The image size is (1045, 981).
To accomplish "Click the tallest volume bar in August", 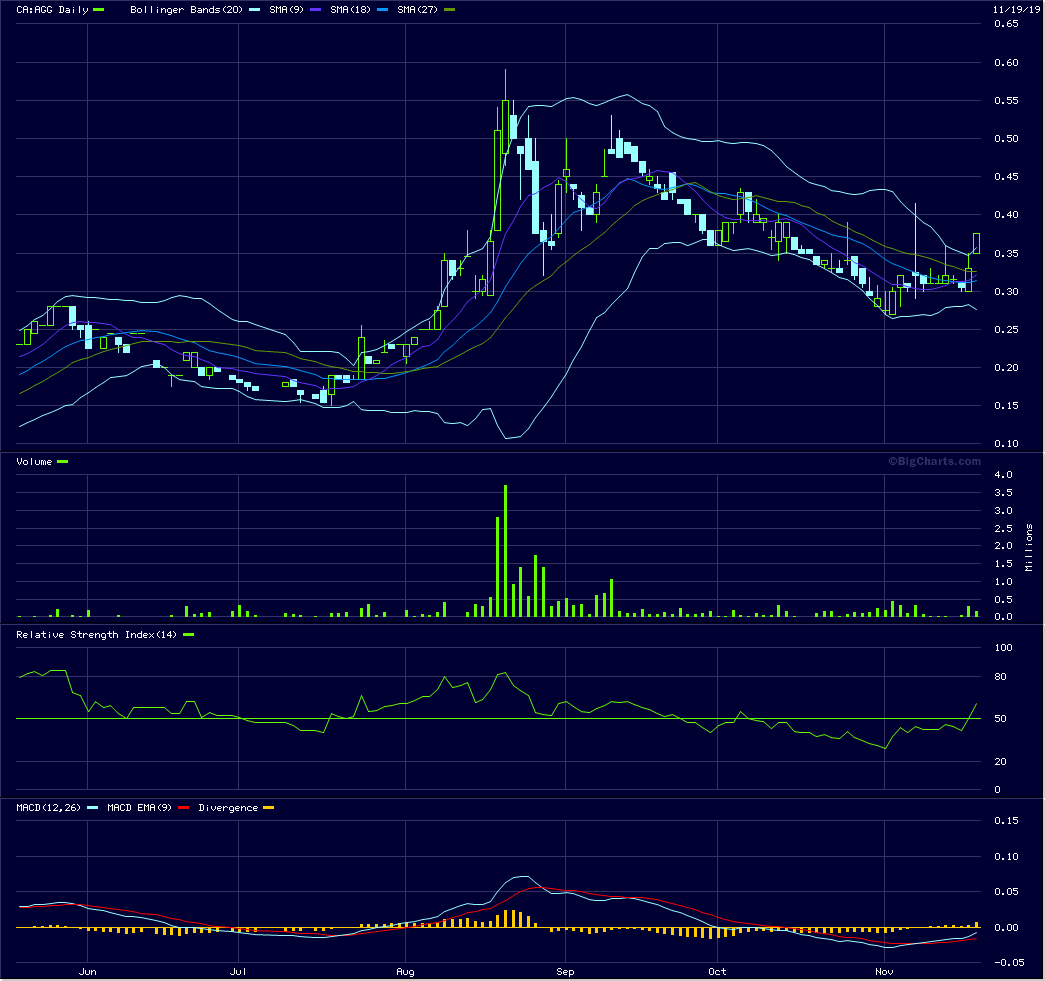I will point(505,551).
